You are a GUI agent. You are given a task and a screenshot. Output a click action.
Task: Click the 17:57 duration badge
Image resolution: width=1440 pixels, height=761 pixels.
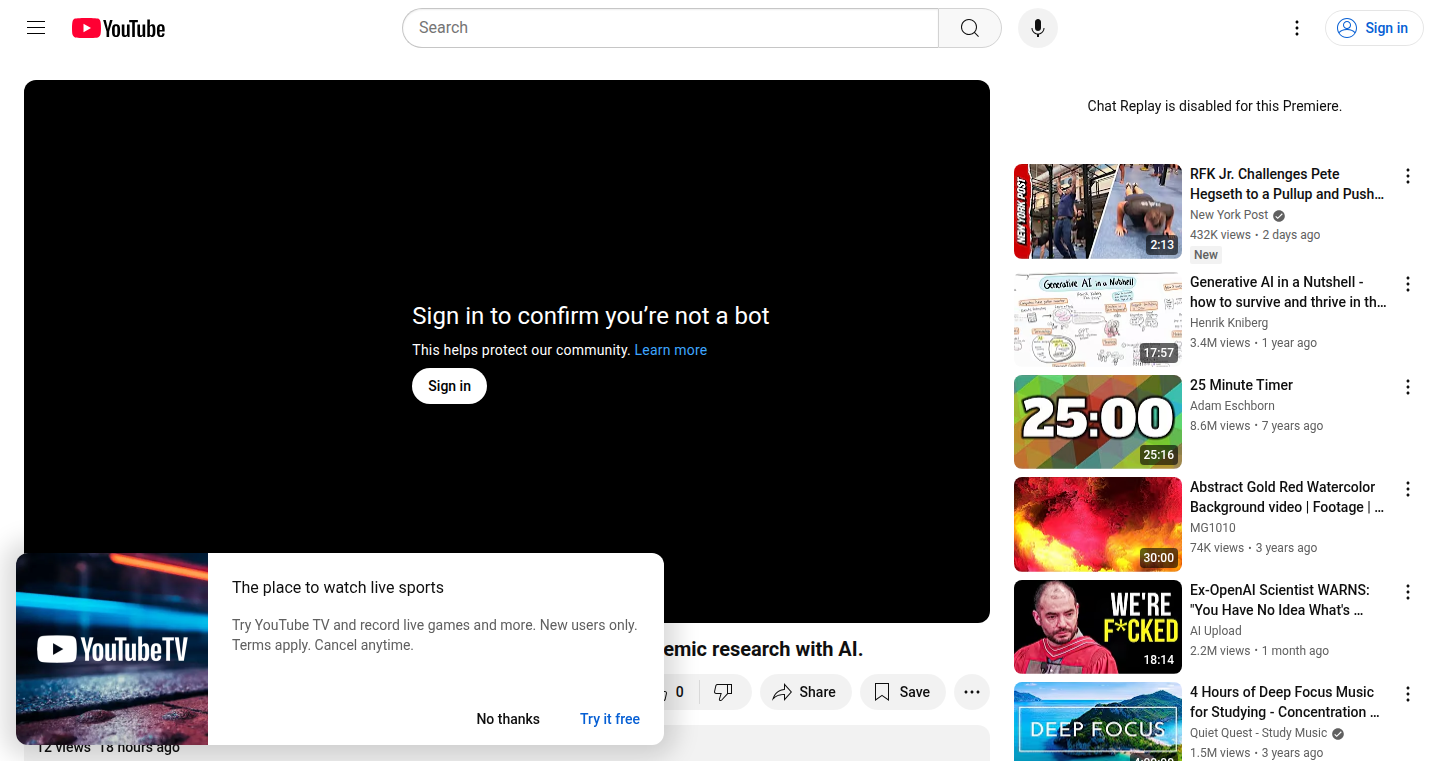(x=1159, y=353)
